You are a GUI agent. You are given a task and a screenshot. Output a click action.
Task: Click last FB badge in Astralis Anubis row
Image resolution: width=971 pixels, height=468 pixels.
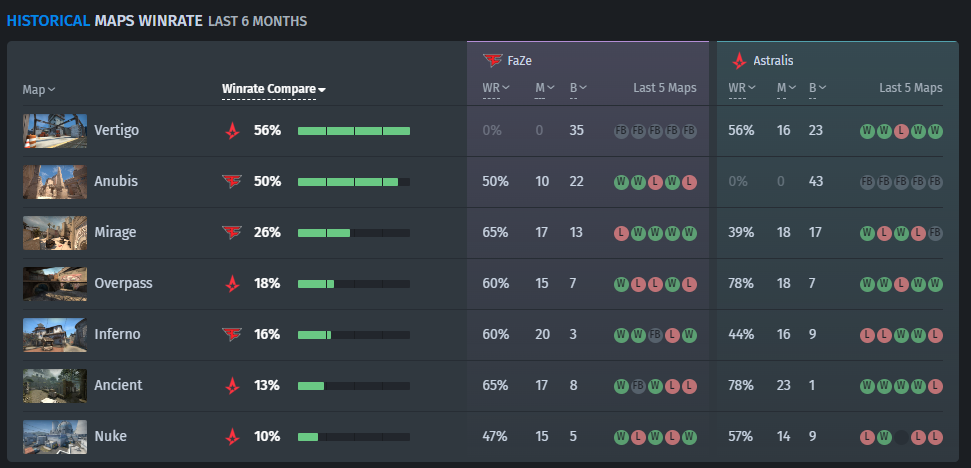tap(935, 182)
